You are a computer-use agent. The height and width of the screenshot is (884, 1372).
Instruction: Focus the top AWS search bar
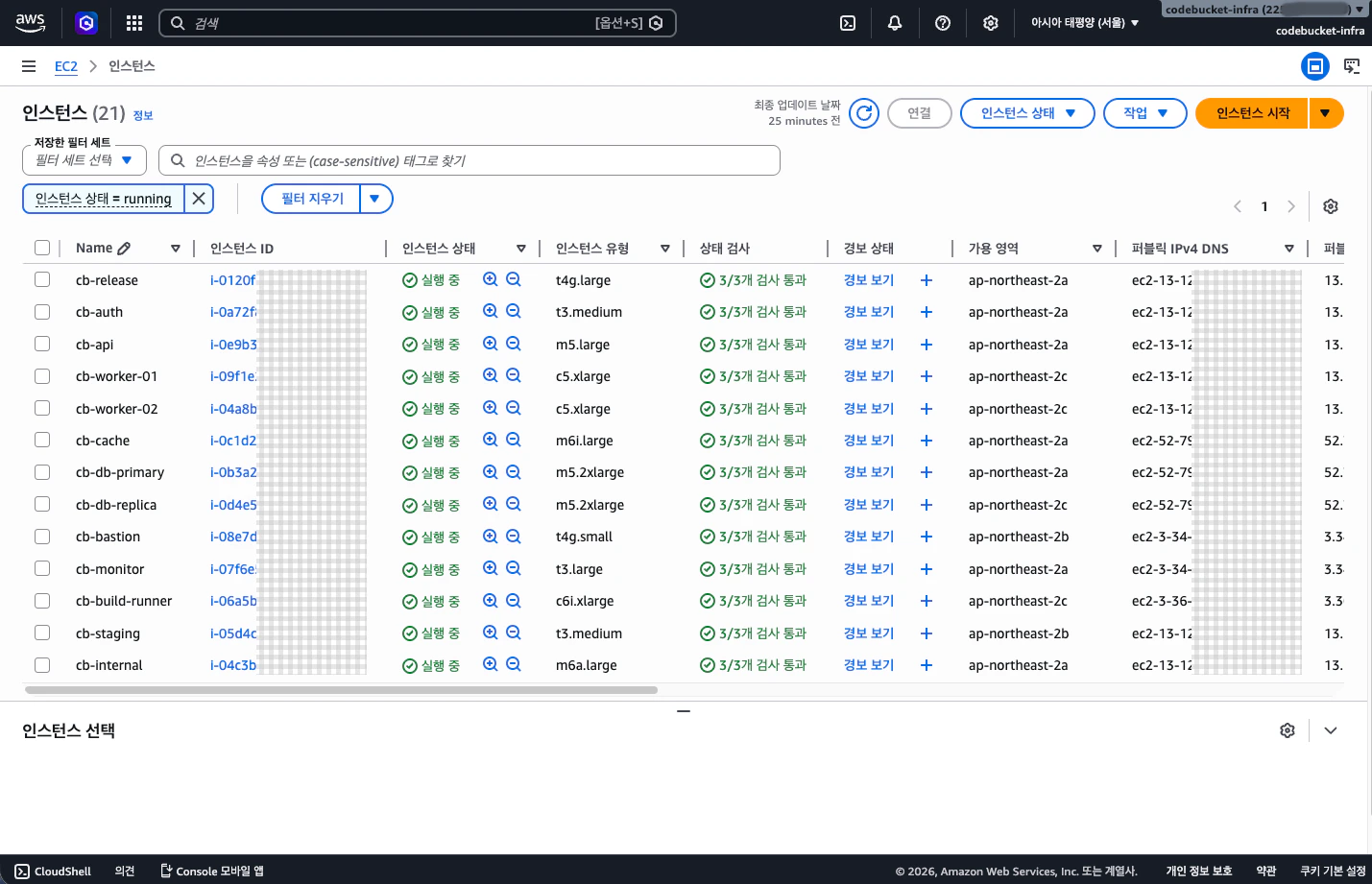click(x=417, y=23)
